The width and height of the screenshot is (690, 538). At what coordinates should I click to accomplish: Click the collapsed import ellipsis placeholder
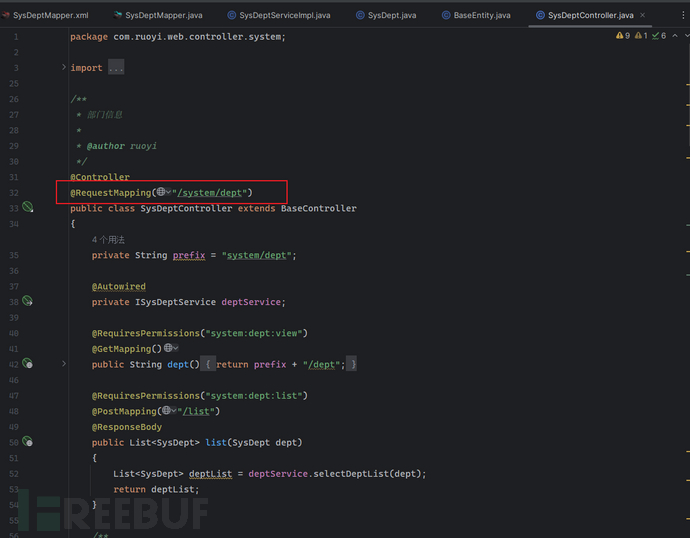(x=116, y=68)
